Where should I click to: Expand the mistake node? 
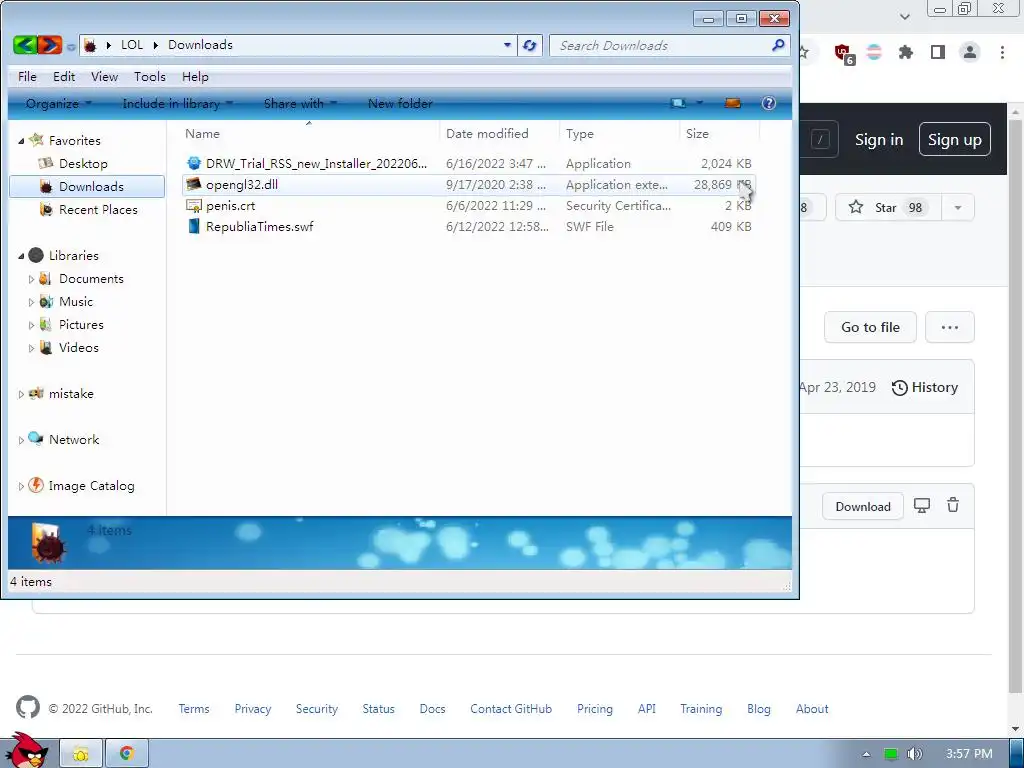[21, 394]
